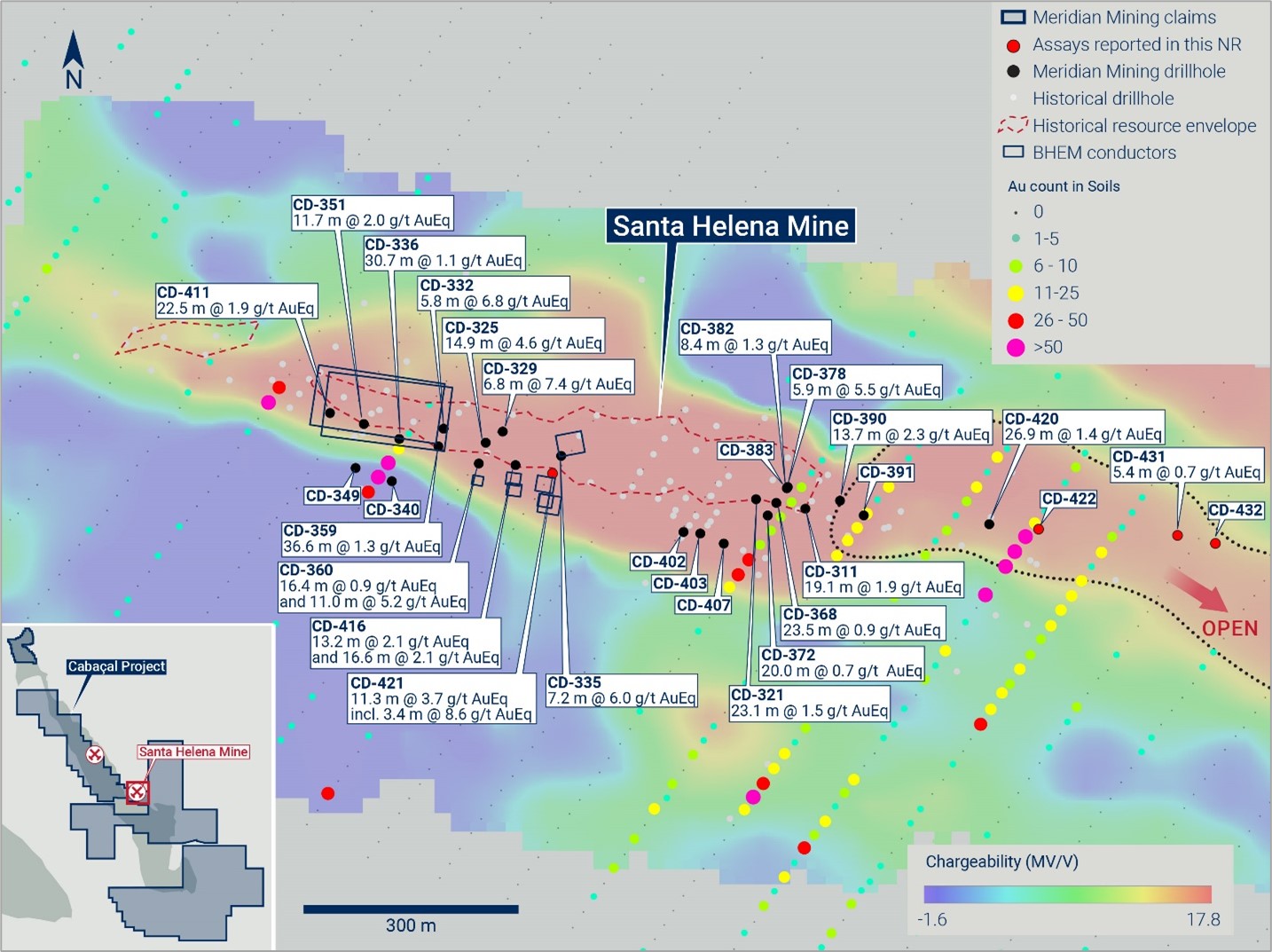Click the CD-420 black drillhole dot
The width and height of the screenshot is (1272, 952).
pyautogui.click(x=989, y=524)
